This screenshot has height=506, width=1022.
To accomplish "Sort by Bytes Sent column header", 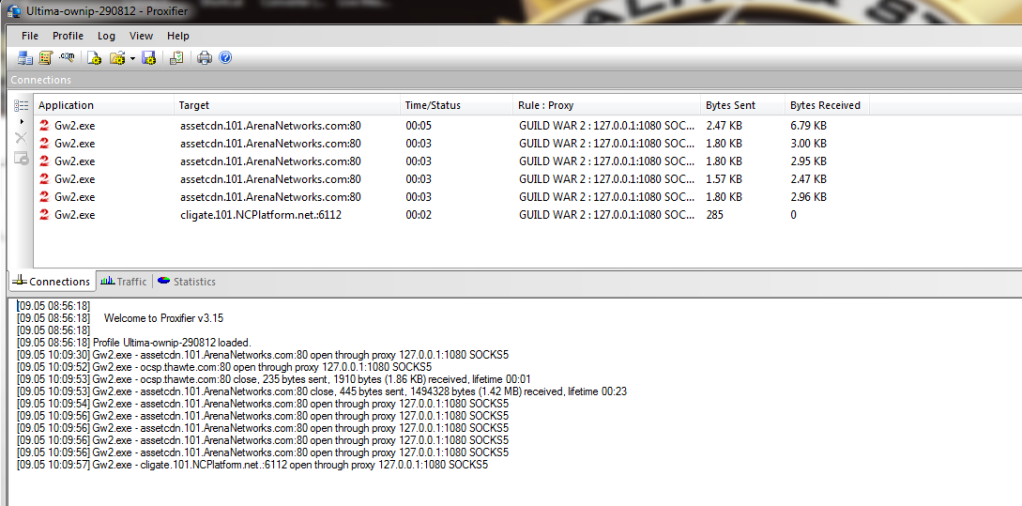I will point(743,105).
